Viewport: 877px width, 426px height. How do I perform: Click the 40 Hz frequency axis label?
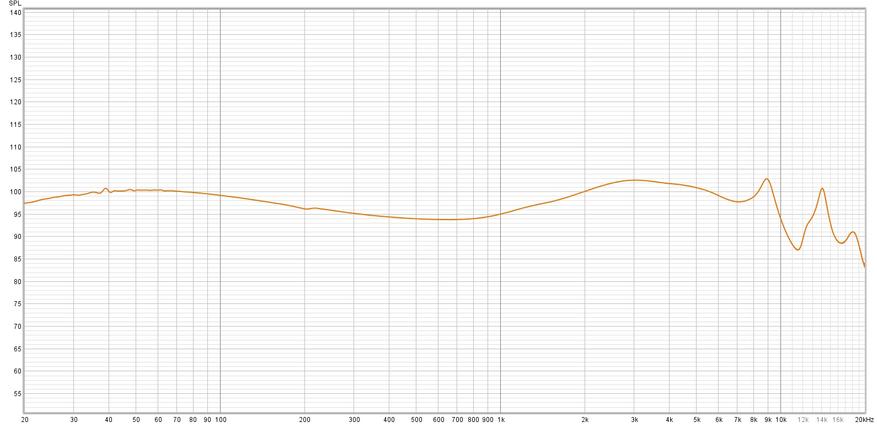109,419
